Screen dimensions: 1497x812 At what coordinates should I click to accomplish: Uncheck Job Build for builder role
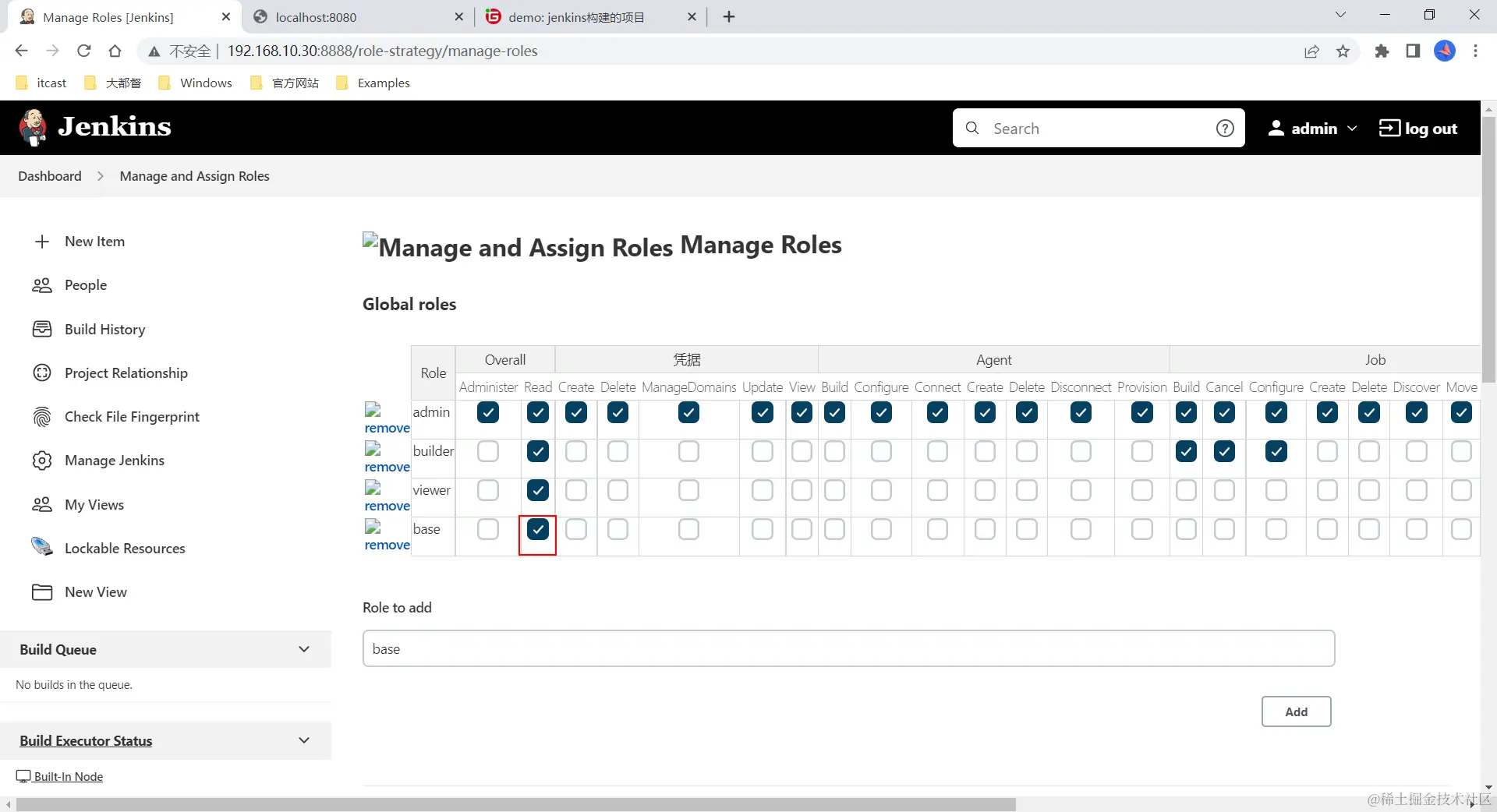1186,451
